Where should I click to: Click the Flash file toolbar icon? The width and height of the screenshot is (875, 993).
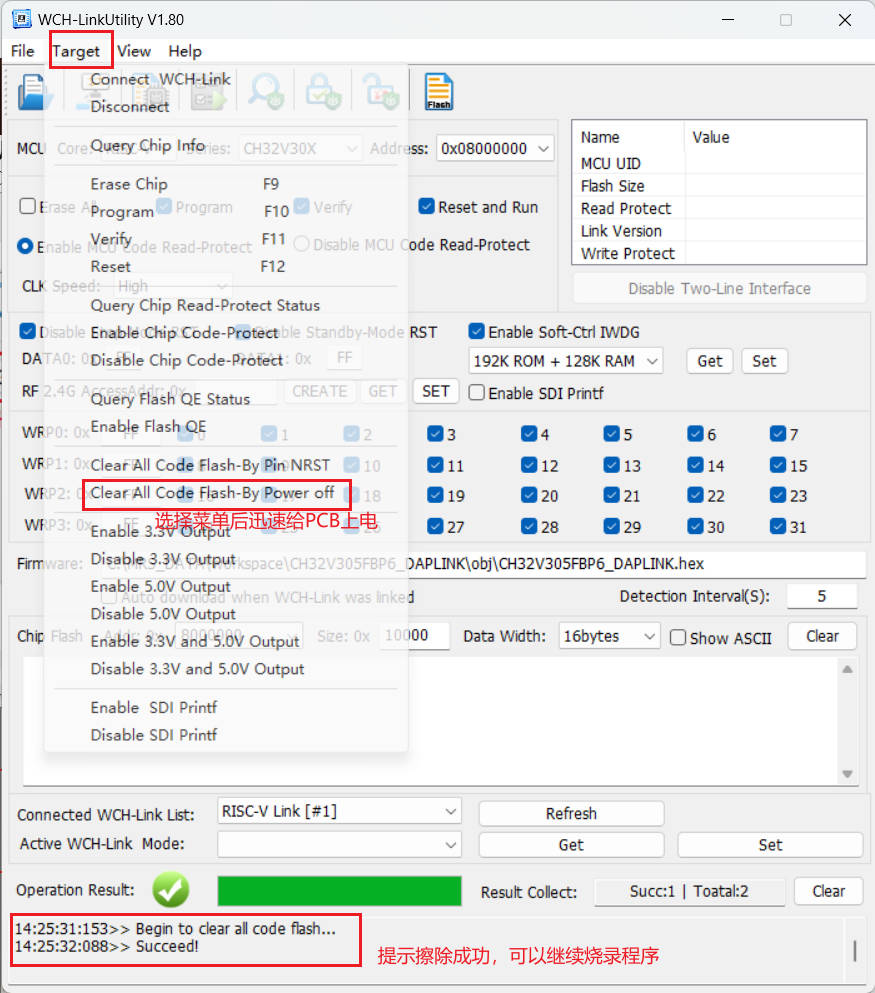(438, 92)
